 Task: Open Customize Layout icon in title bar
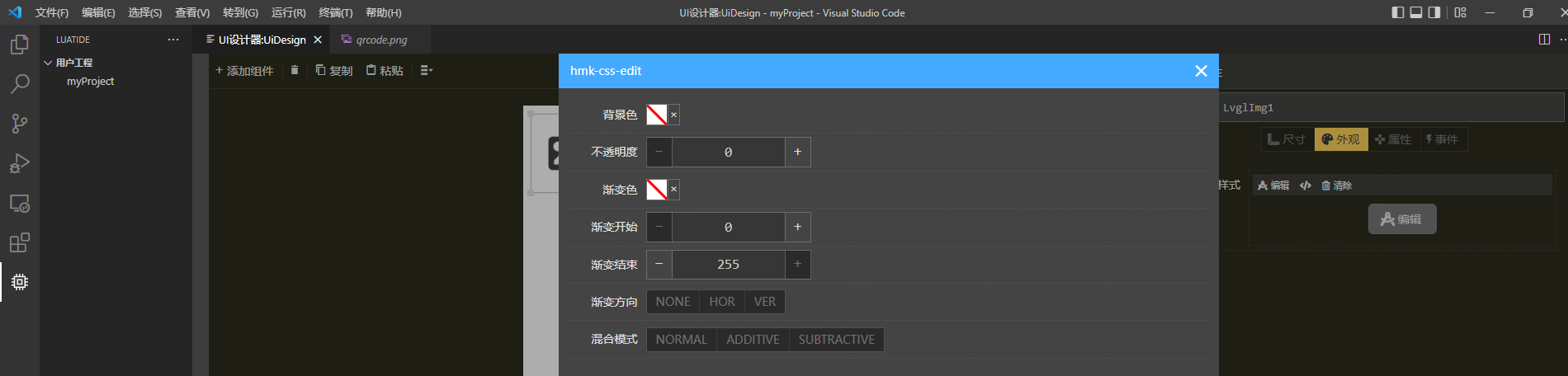[x=1461, y=12]
